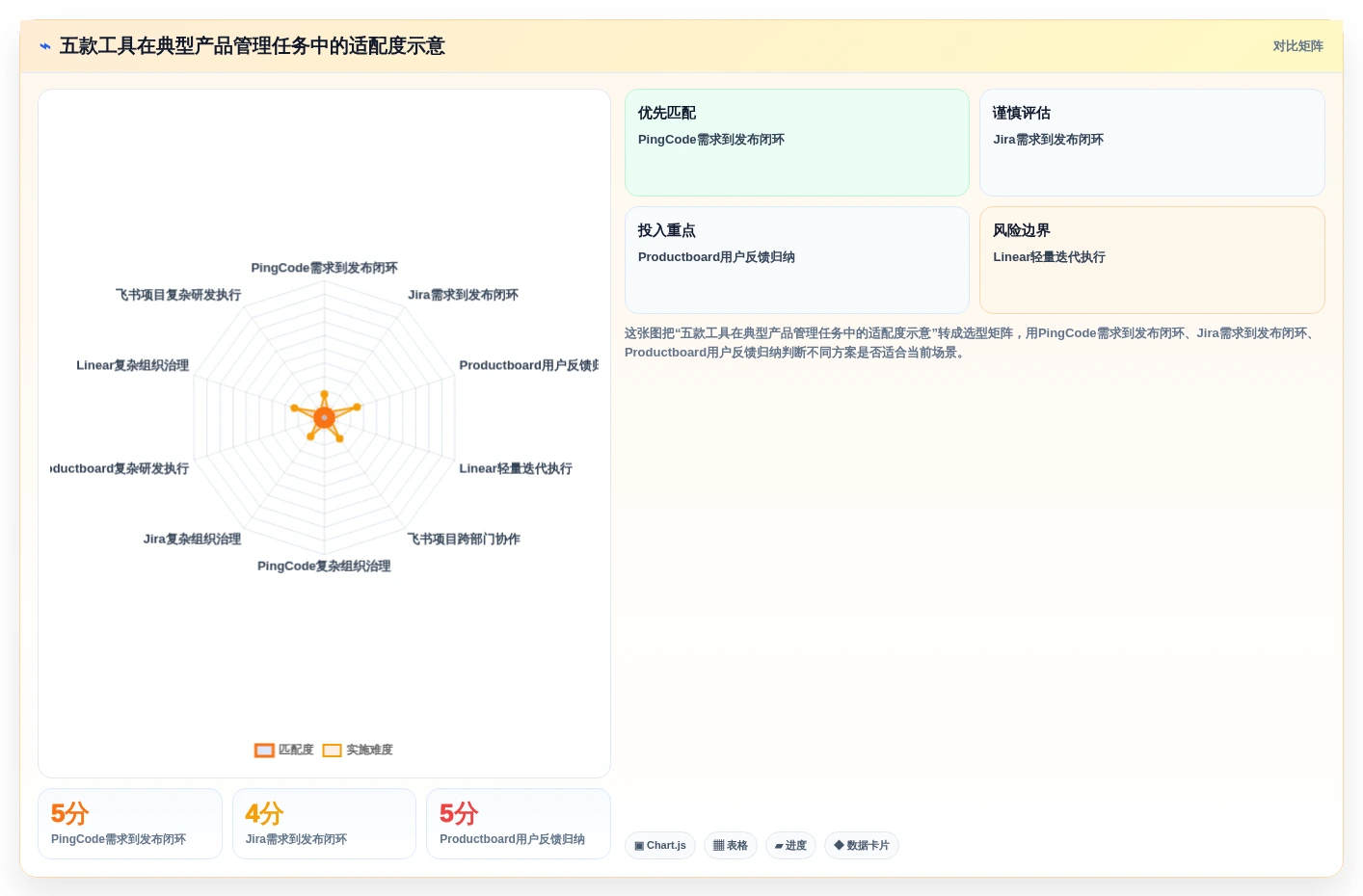This screenshot has height=896, width=1363.
Task: Select the 5分 Productboard用户反馈归纳 score card
Action: point(519,824)
